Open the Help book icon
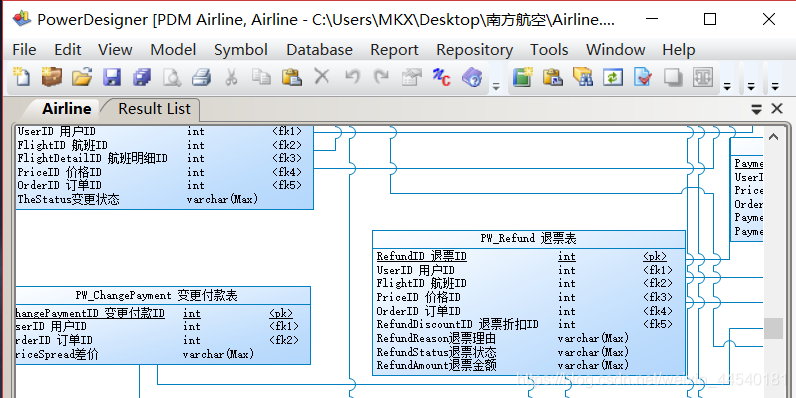Screen dimensions: 796x398 (x=472, y=77)
